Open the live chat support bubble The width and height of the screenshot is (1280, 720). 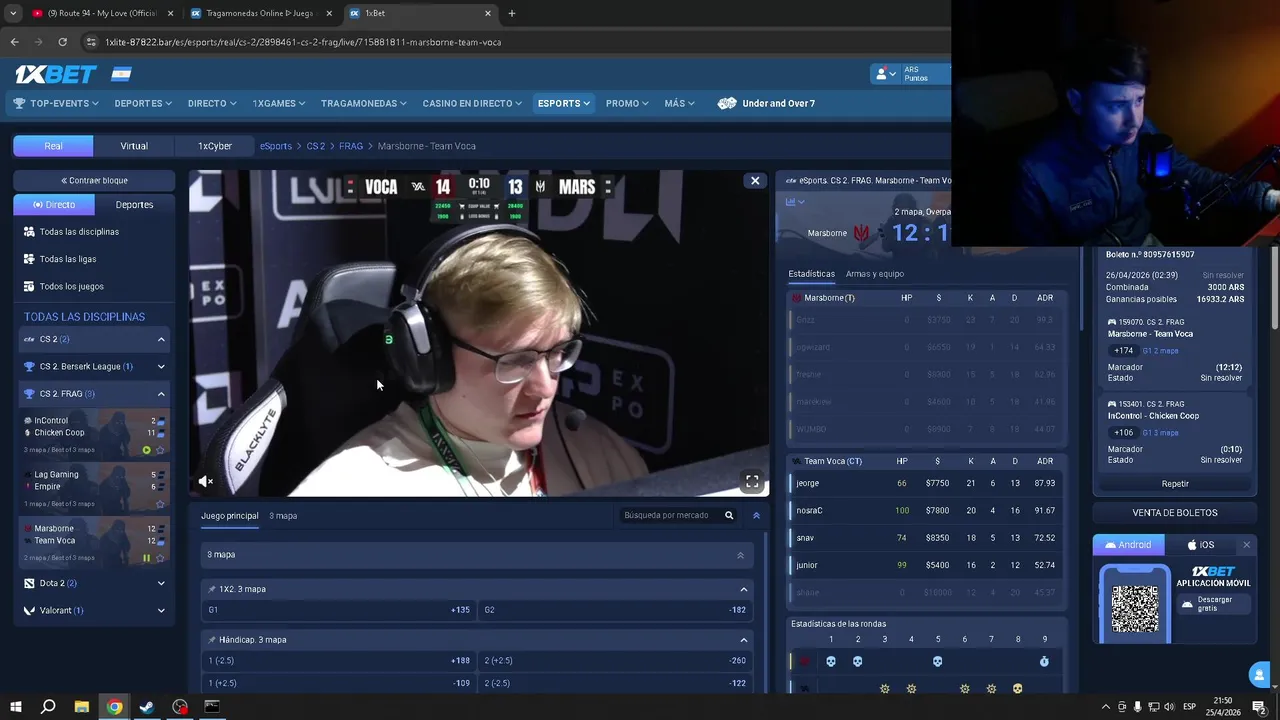1258,675
